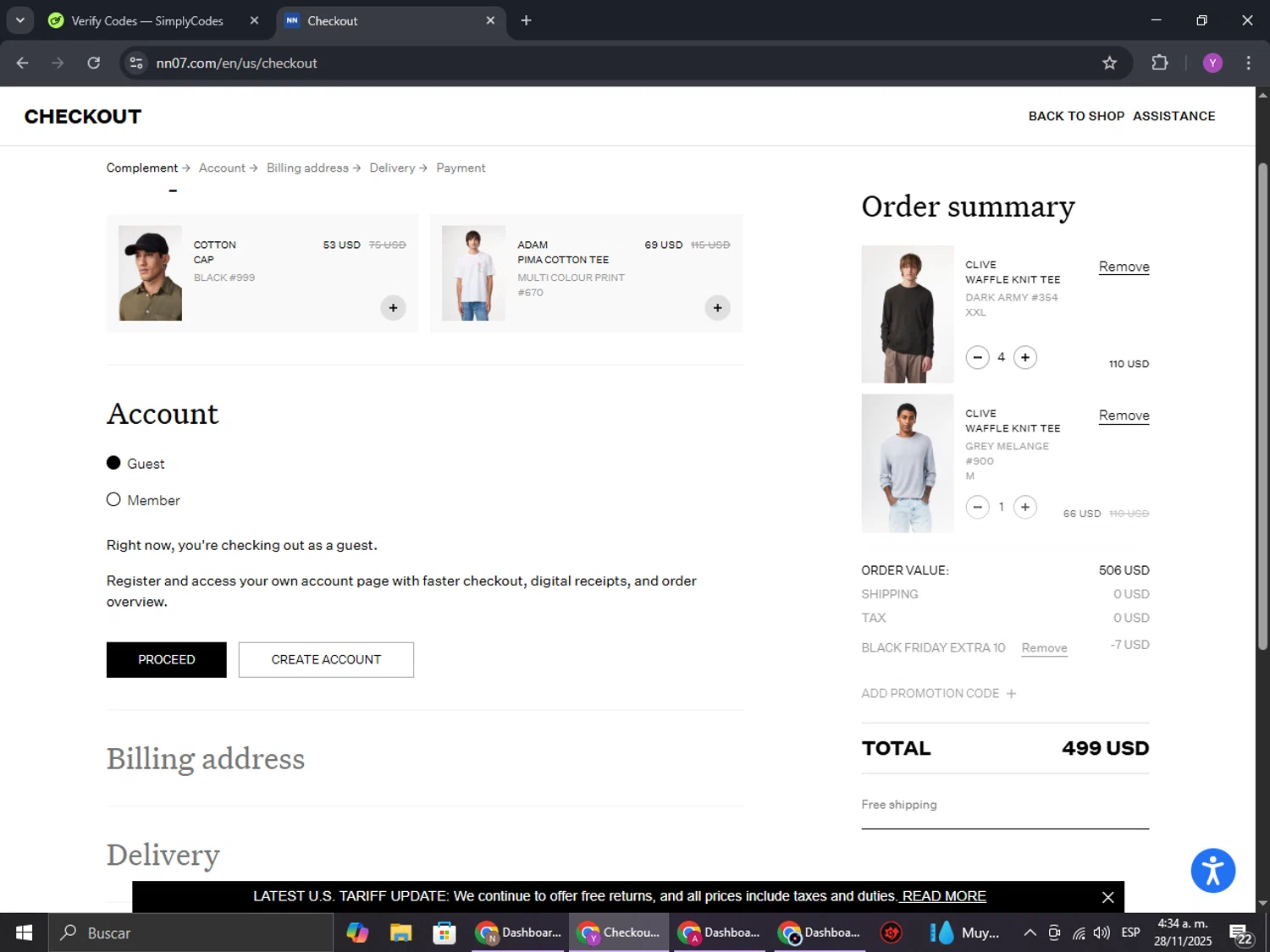Screen dimensions: 1270x952
Task: Open the volume control in system tray
Action: [x=1102, y=933]
